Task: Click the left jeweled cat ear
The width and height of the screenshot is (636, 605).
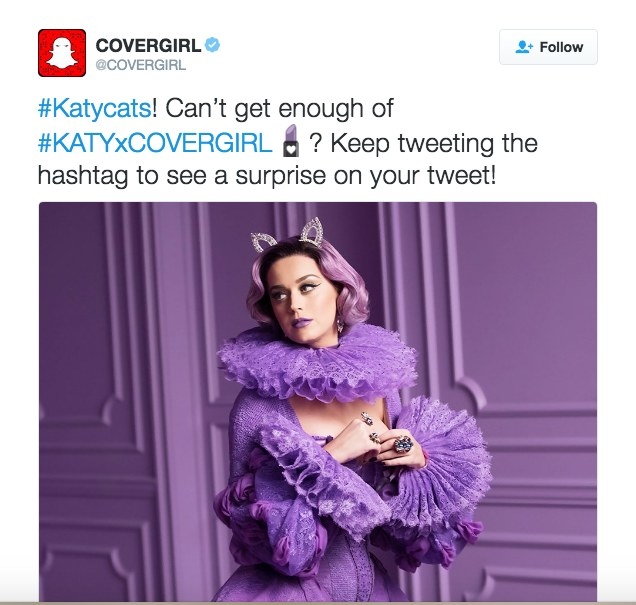Action: [x=264, y=242]
